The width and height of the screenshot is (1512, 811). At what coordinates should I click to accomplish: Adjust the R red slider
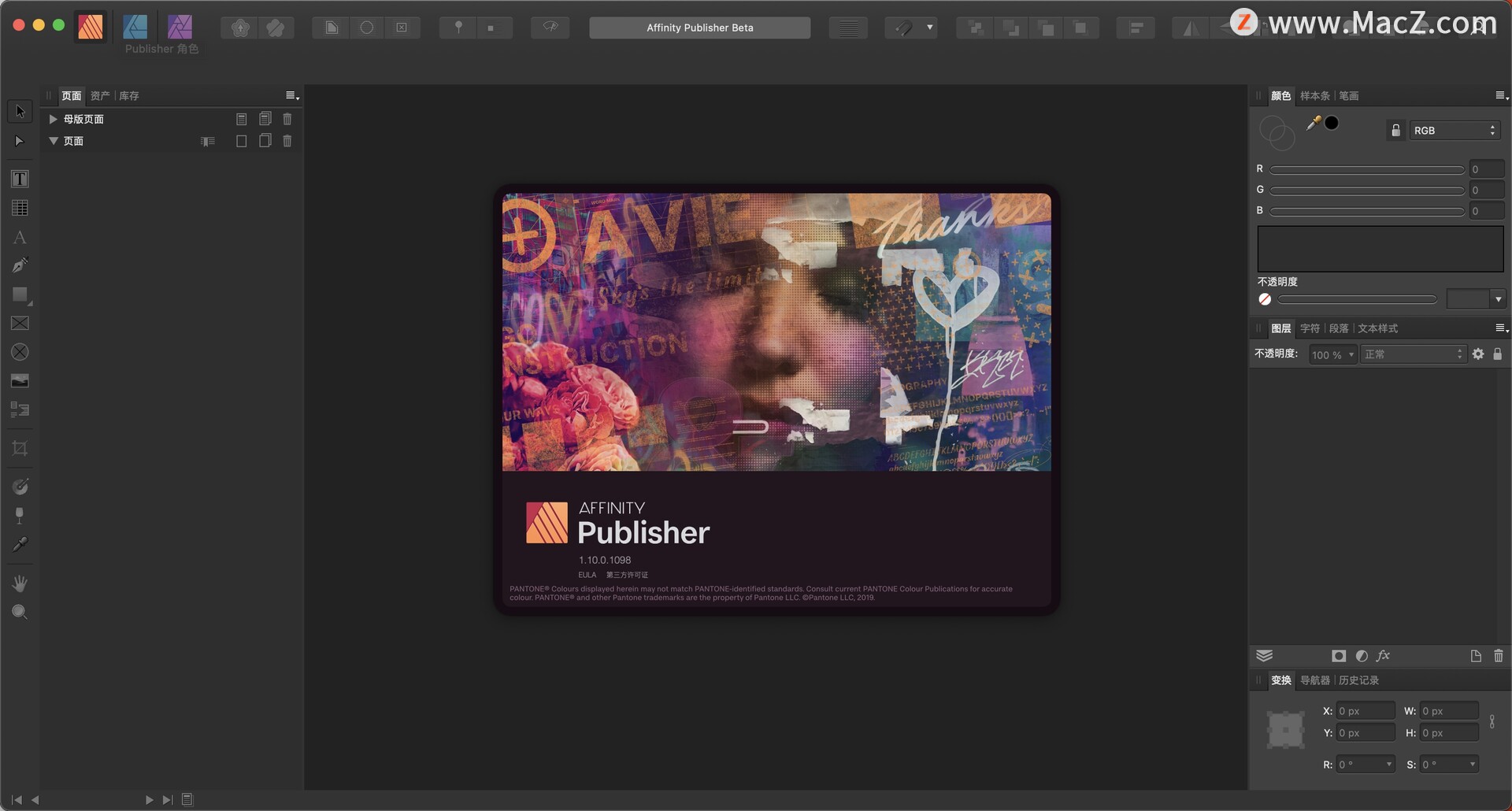pyautogui.click(x=1367, y=169)
